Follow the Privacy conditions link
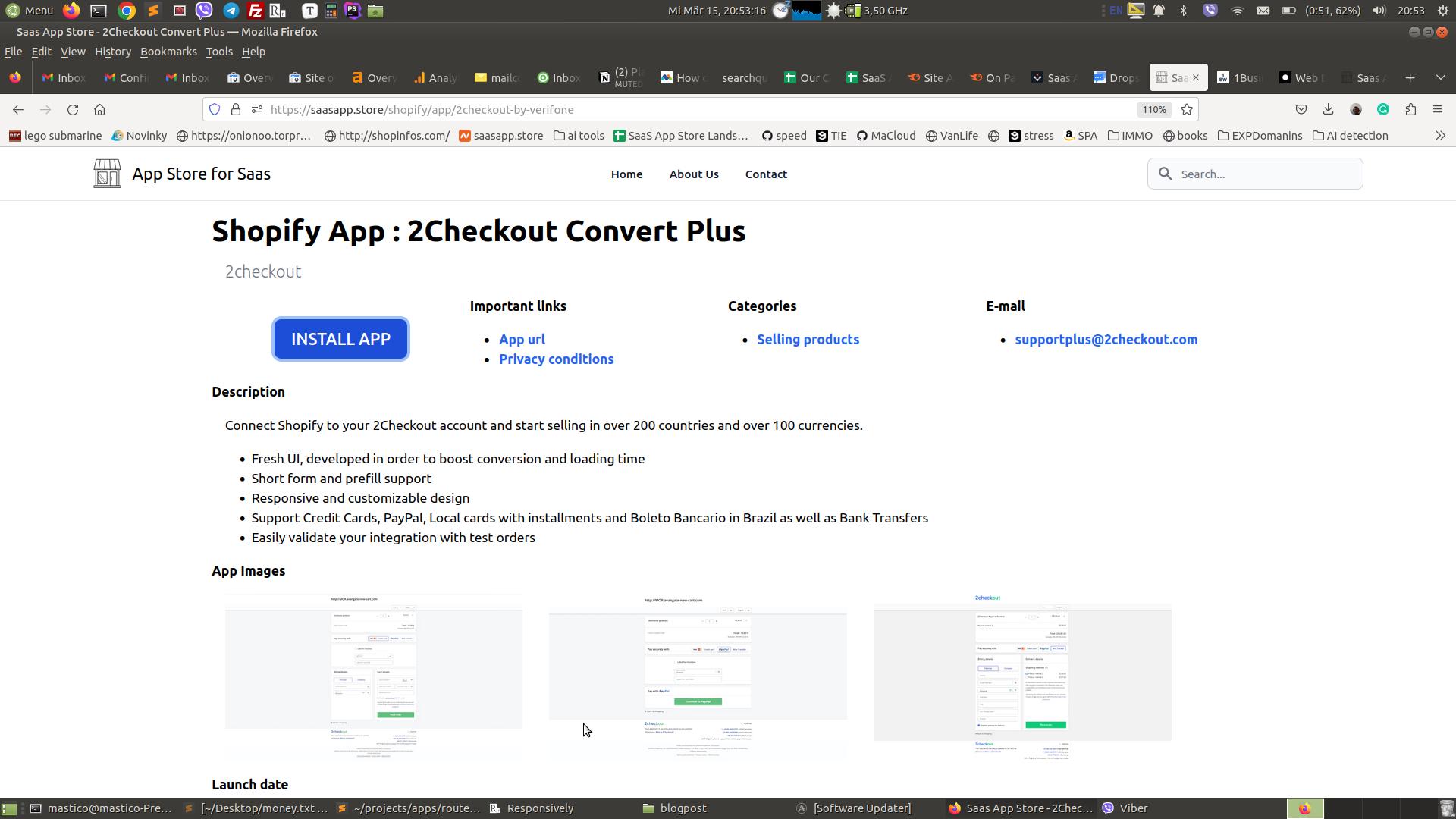Screen dimensions: 1456x819 point(556,359)
